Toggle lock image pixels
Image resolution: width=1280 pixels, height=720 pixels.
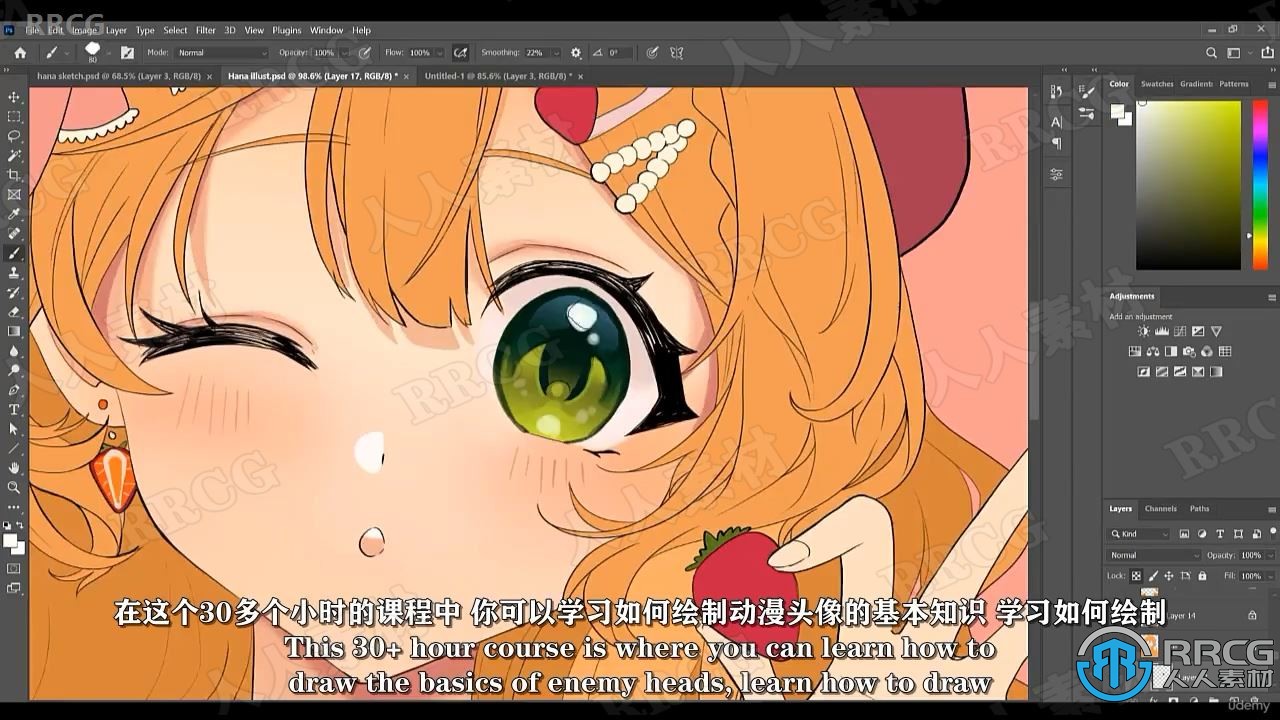click(x=1153, y=576)
